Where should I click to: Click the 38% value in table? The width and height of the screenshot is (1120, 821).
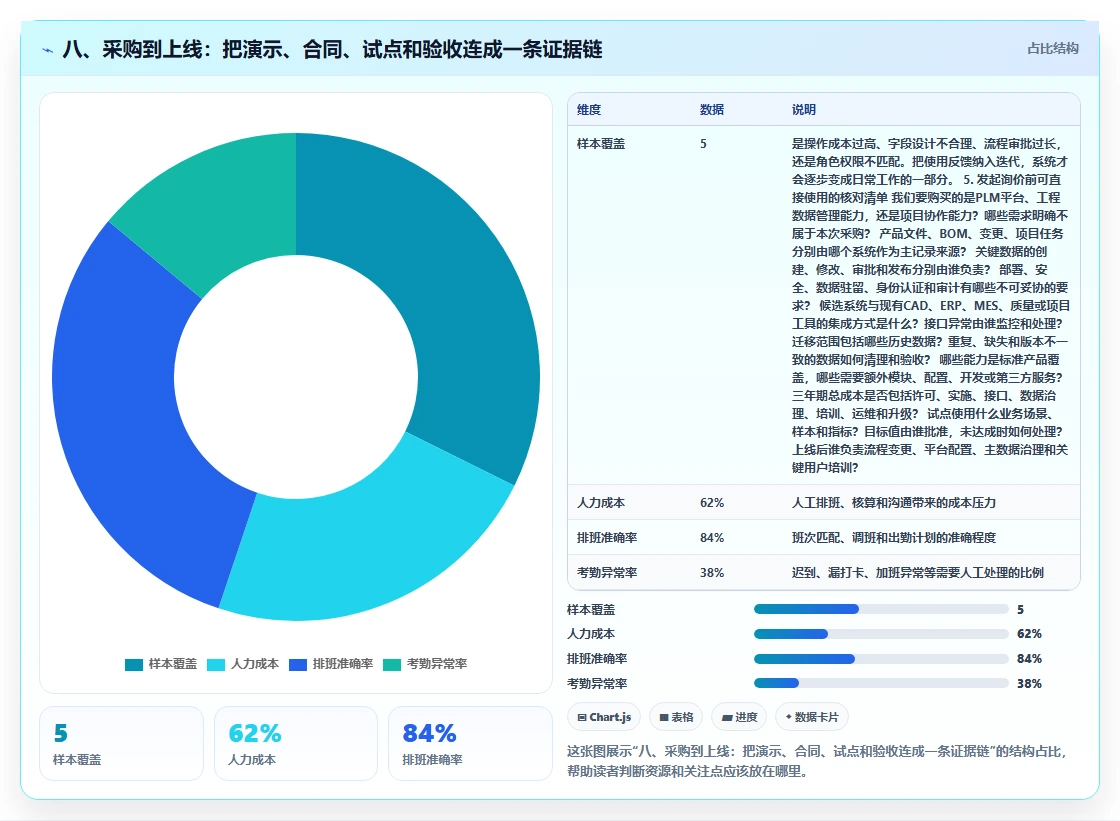tap(712, 572)
